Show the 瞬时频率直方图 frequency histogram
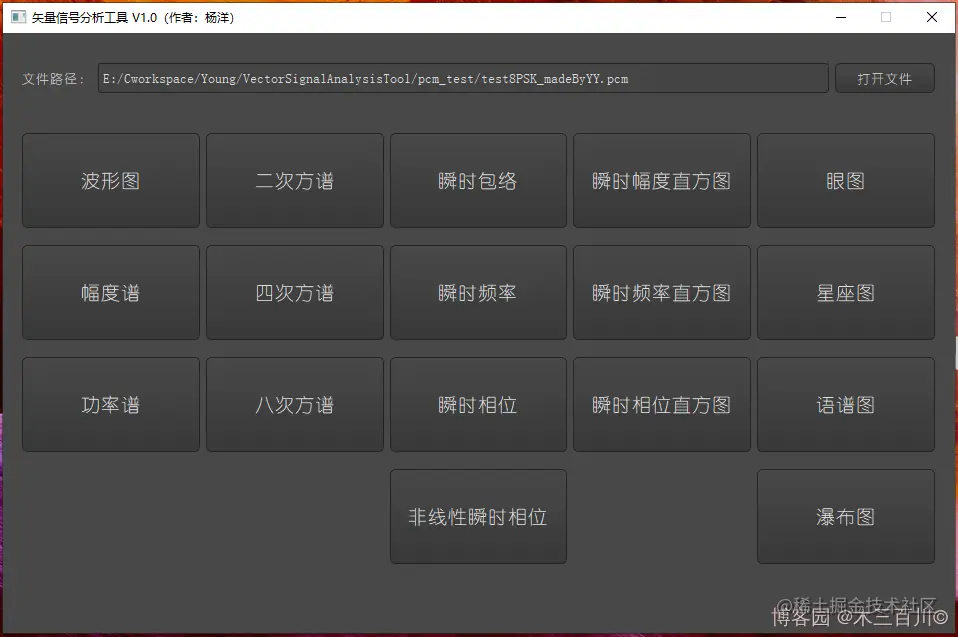Screen dimensions: 958x637 pyautogui.click(x=662, y=292)
